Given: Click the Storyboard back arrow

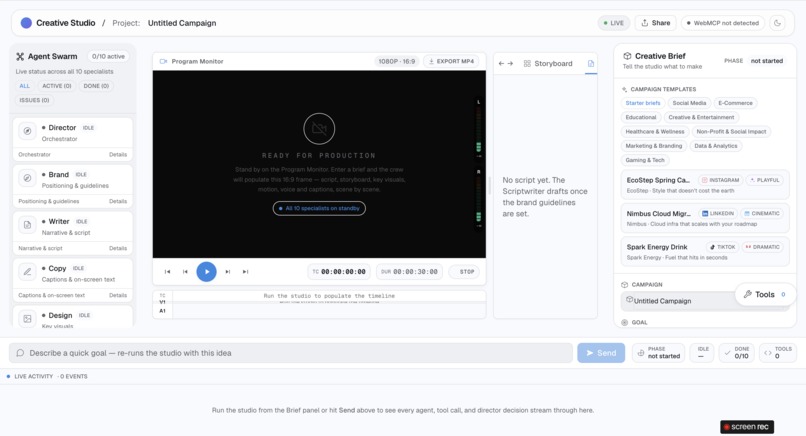Looking at the screenshot, I should coord(501,63).
